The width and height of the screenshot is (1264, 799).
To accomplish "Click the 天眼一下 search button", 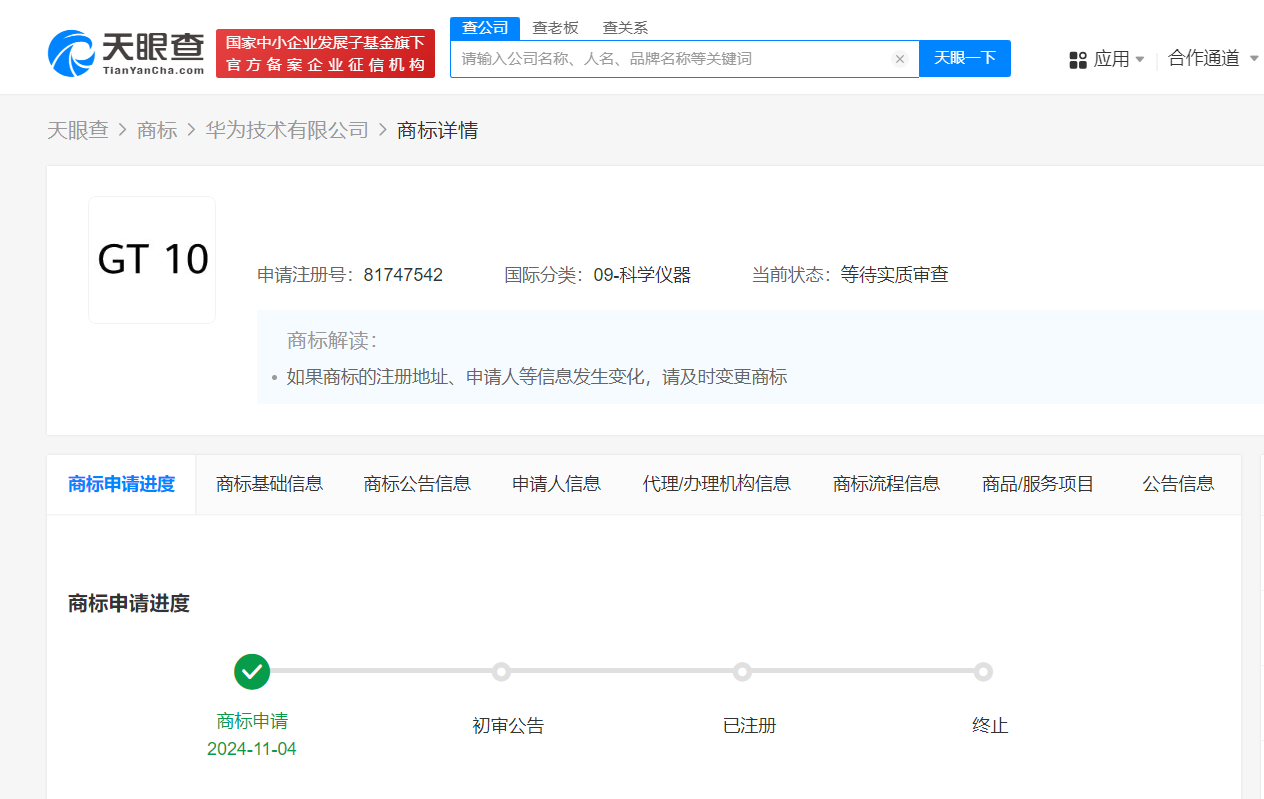I will tap(965, 58).
